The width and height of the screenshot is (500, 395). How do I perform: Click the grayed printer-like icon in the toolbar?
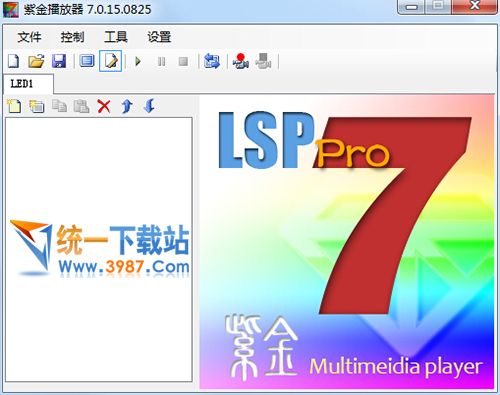[263, 61]
